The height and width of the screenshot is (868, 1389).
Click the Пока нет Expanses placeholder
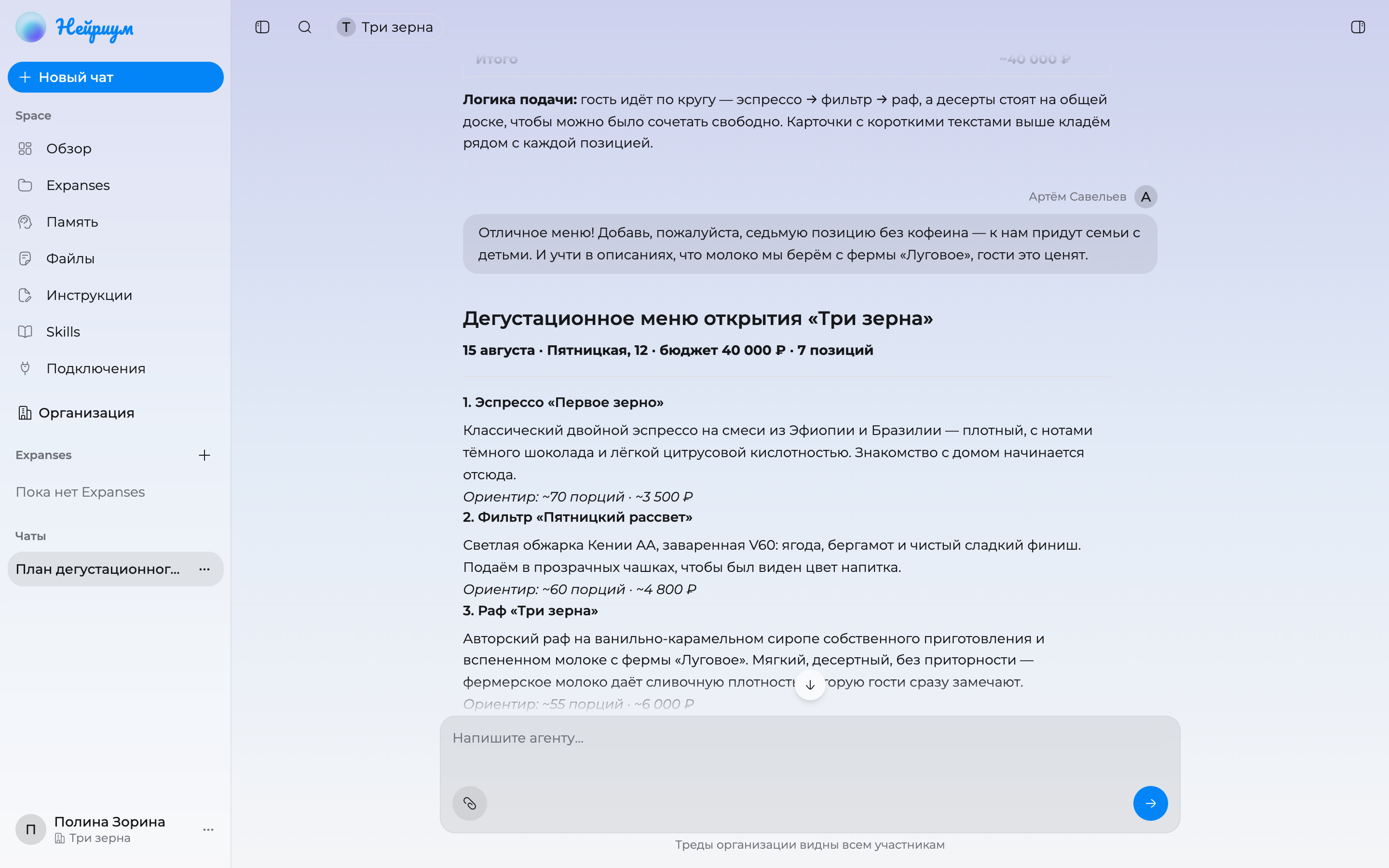pos(81,492)
